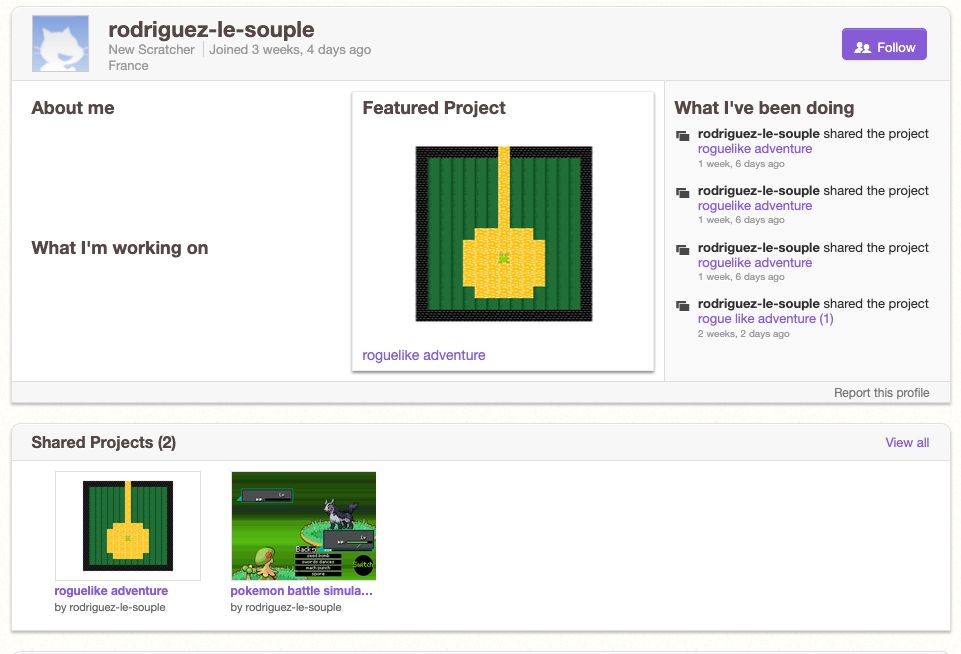The width and height of the screenshot is (961, 654).
Task: Open pokemon battle simula... project title
Action: click(x=302, y=591)
